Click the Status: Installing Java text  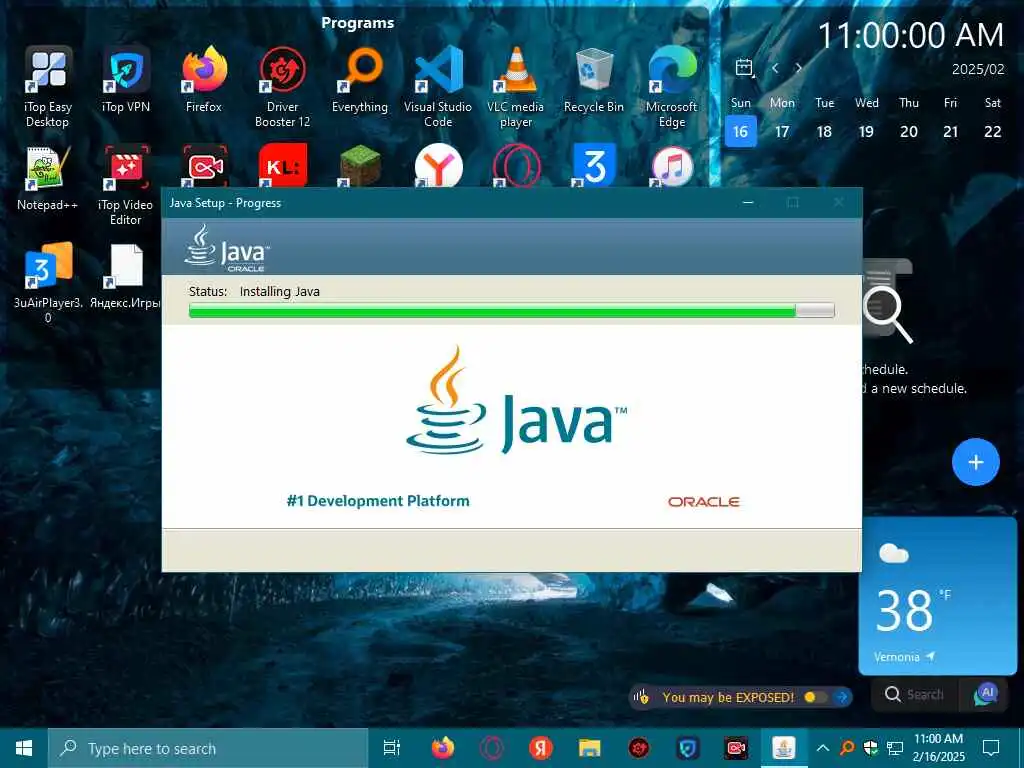(x=254, y=291)
